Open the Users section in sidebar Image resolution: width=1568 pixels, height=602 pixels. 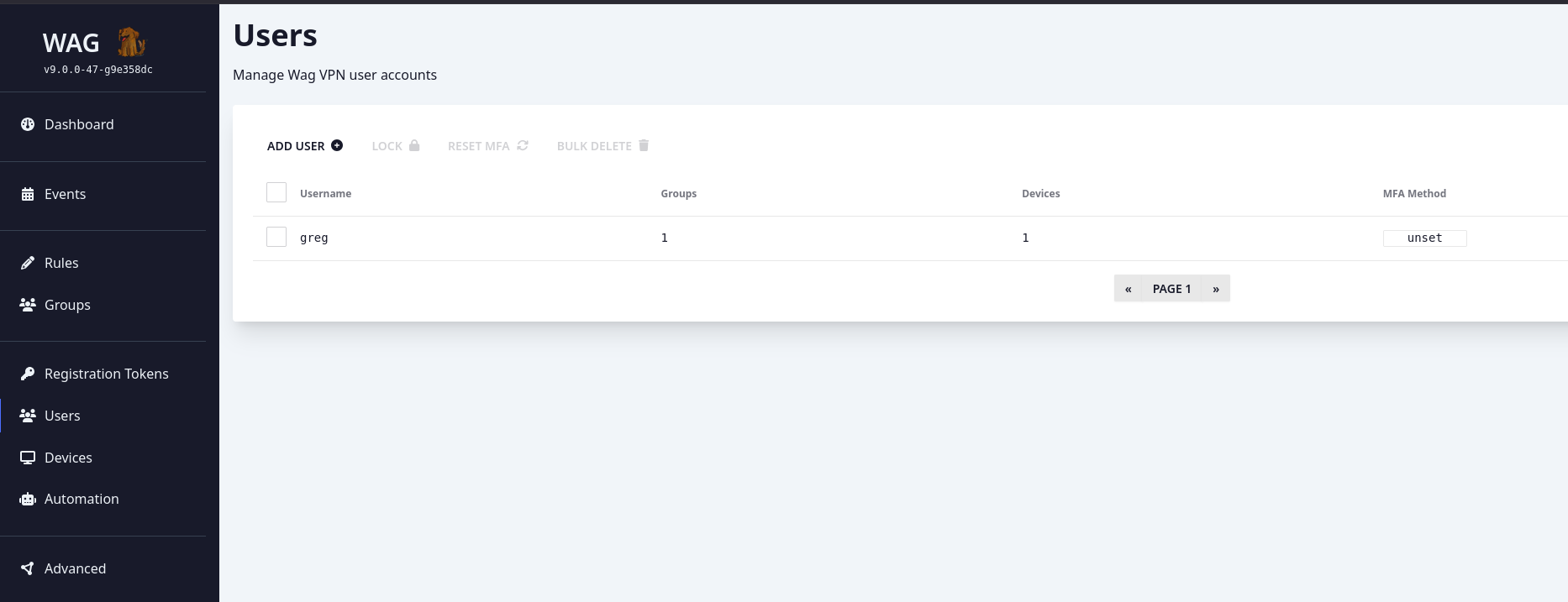pos(62,416)
